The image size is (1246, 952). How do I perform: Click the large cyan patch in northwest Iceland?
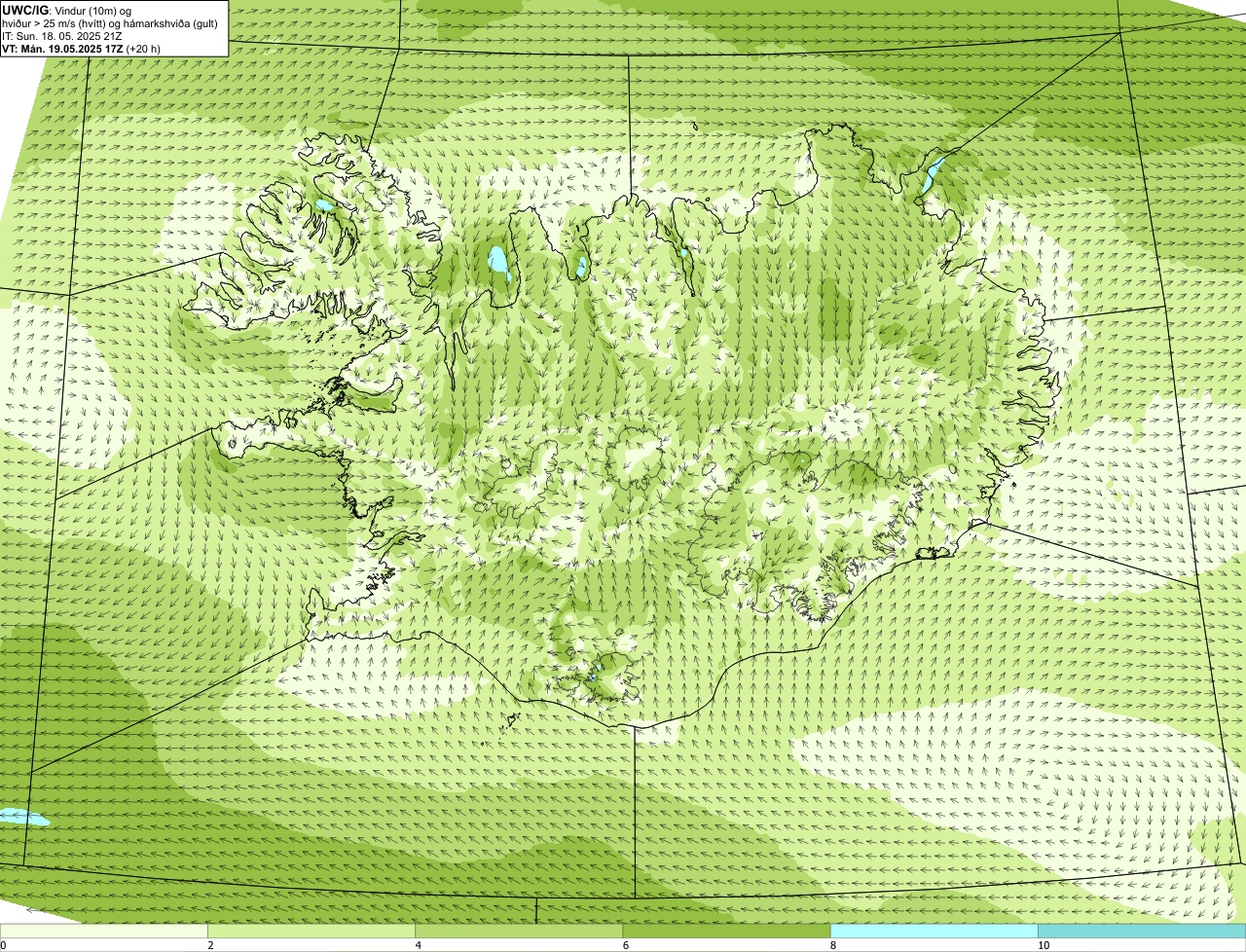click(x=499, y=263)
